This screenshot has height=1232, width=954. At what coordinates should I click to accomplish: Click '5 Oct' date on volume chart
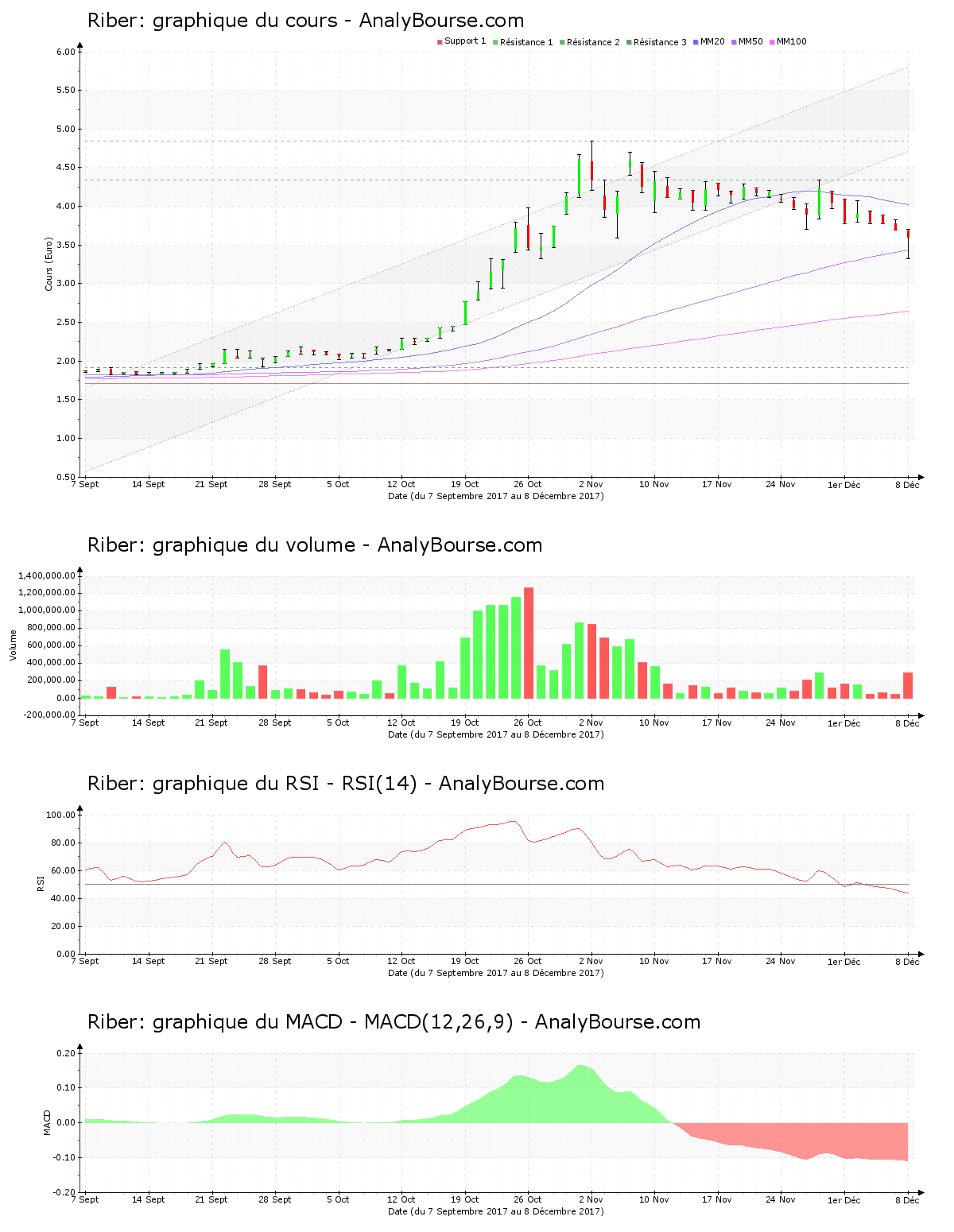[x=338, y=723]
